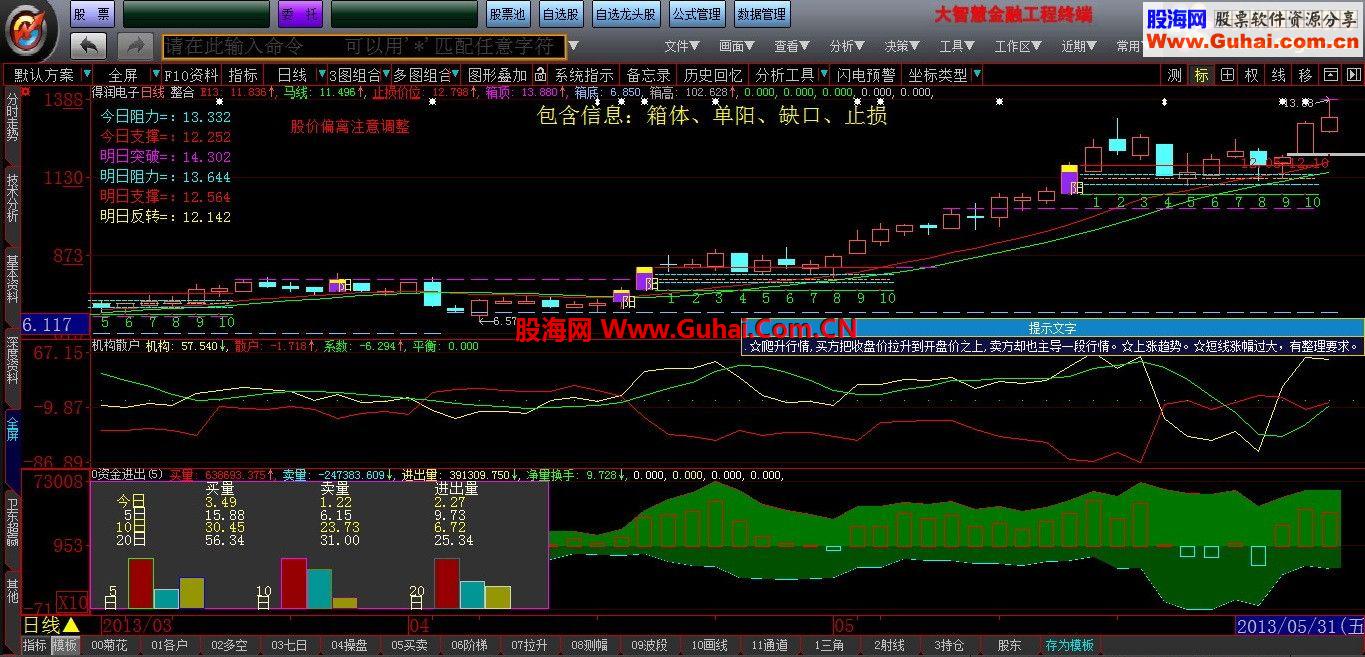Open the 决策 menu
The image size is (1365, 657).
tap(901, 46)
